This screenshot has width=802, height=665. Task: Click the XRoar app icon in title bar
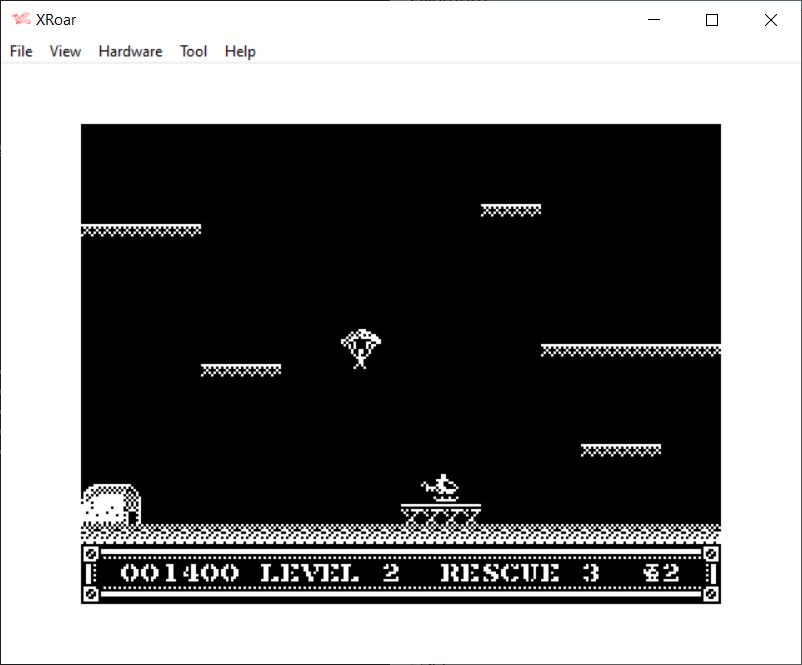click(x=21, y=20)
